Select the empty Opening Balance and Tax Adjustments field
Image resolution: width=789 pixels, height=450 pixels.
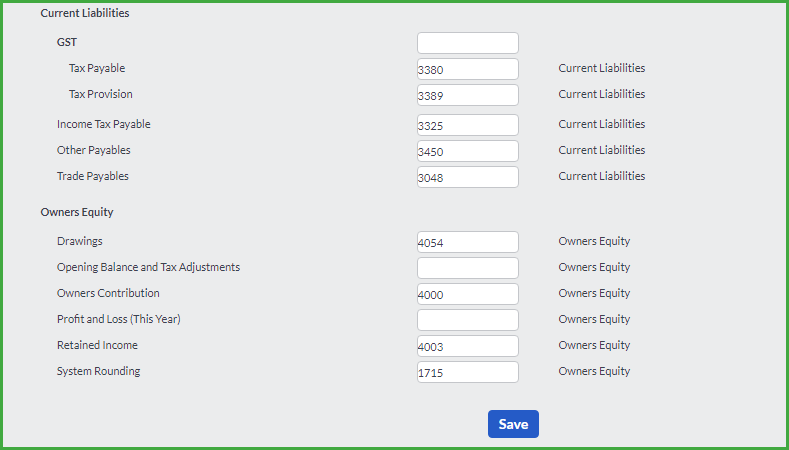467,268
